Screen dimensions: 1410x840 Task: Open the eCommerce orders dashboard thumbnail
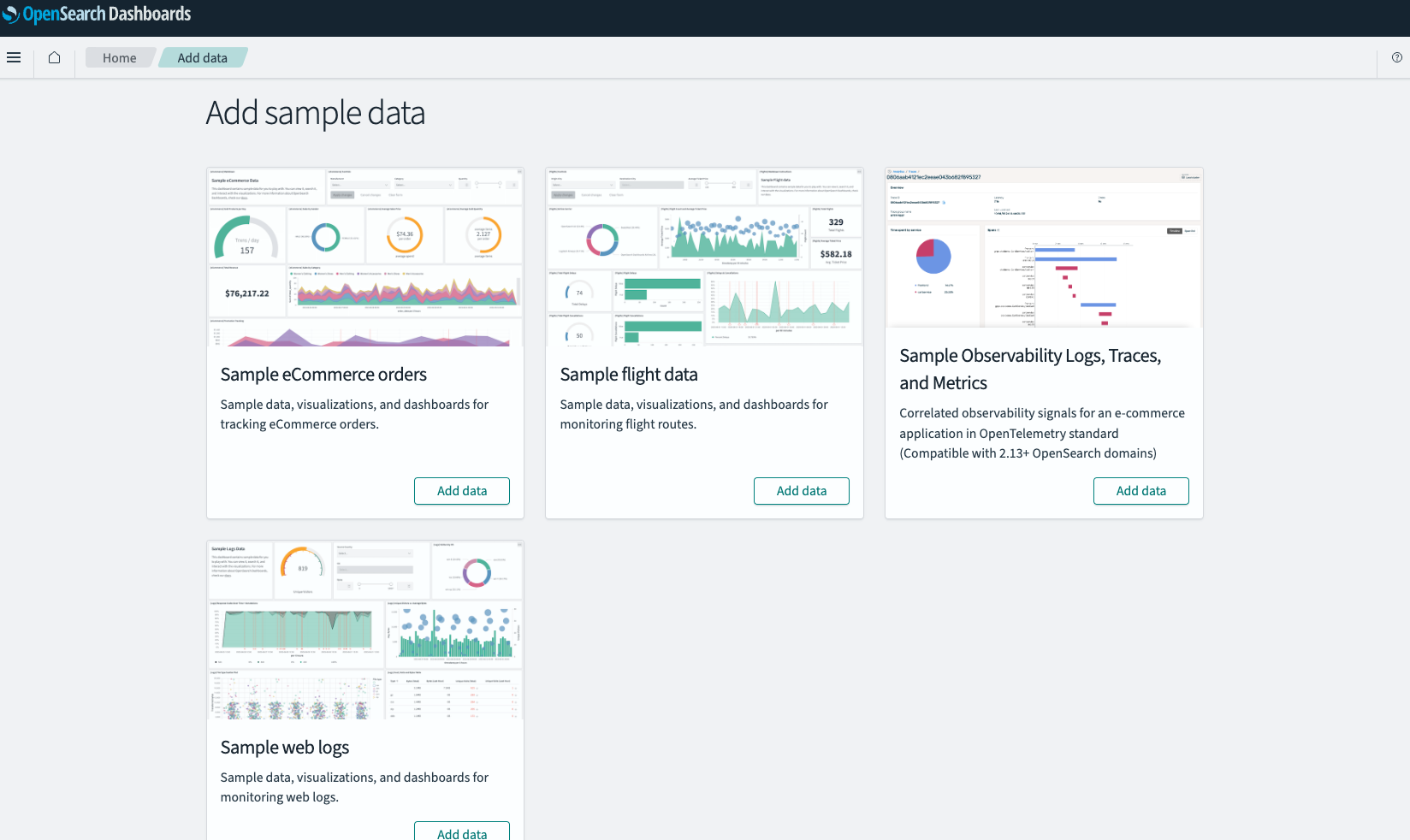coord(365,257)
